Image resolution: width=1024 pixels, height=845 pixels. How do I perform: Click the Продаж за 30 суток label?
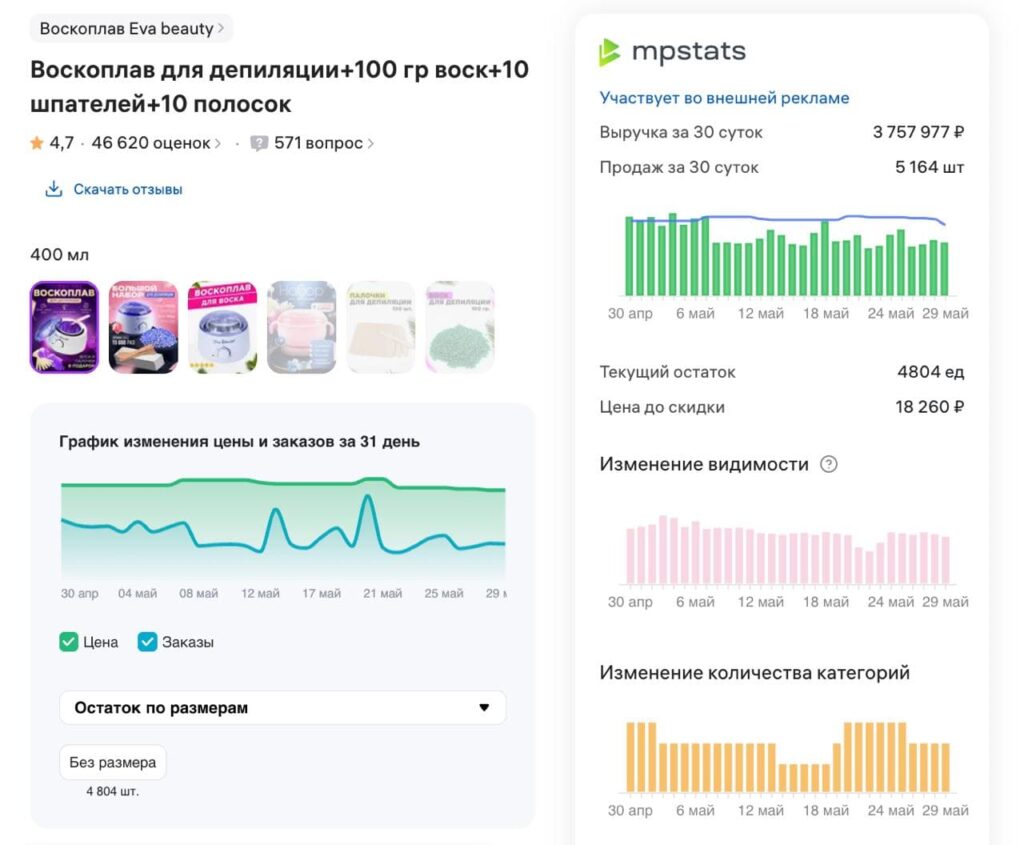point(679,167)
